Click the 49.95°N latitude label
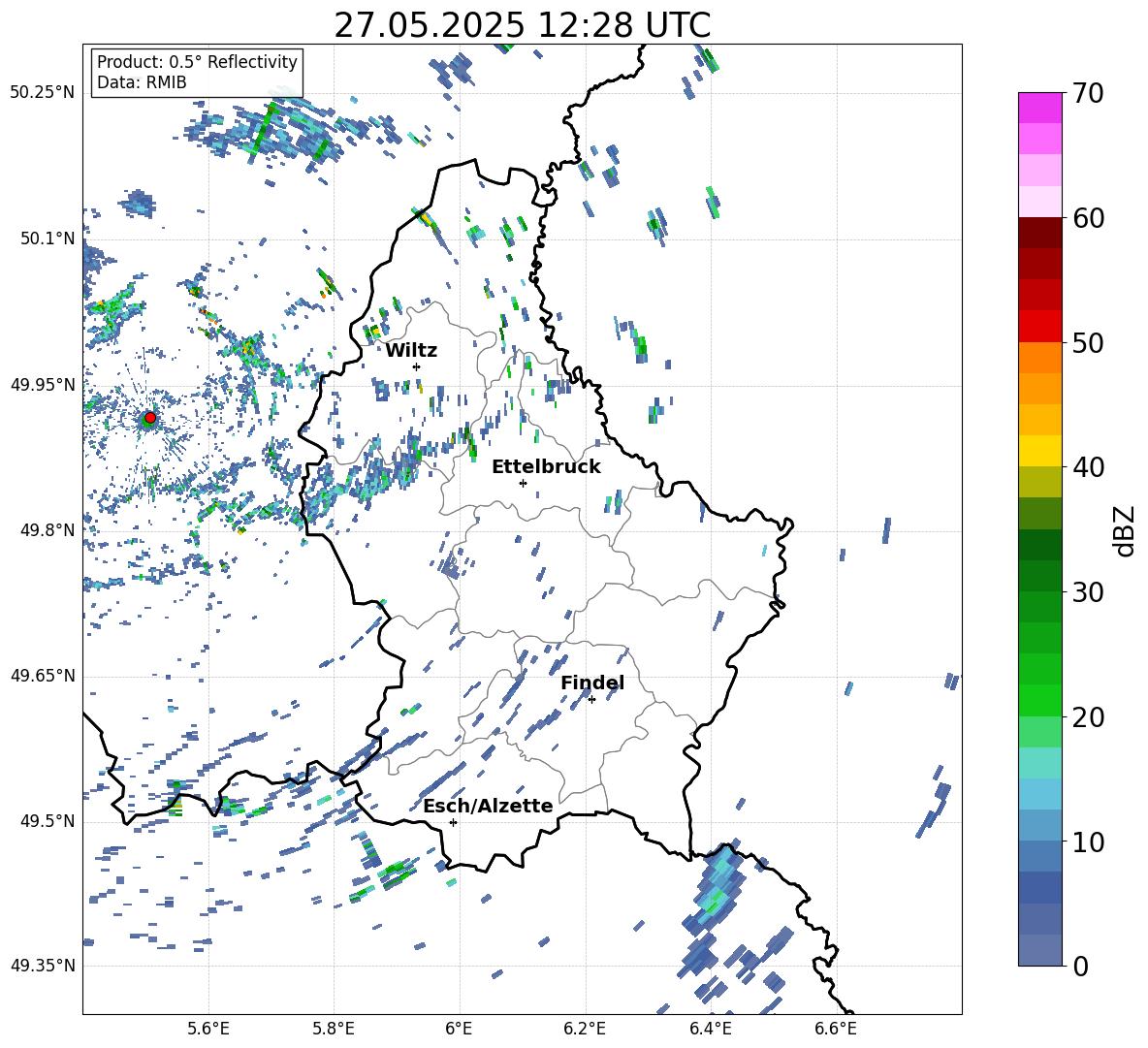Viewport: 1148px width, 1048px height. [43, 385]
